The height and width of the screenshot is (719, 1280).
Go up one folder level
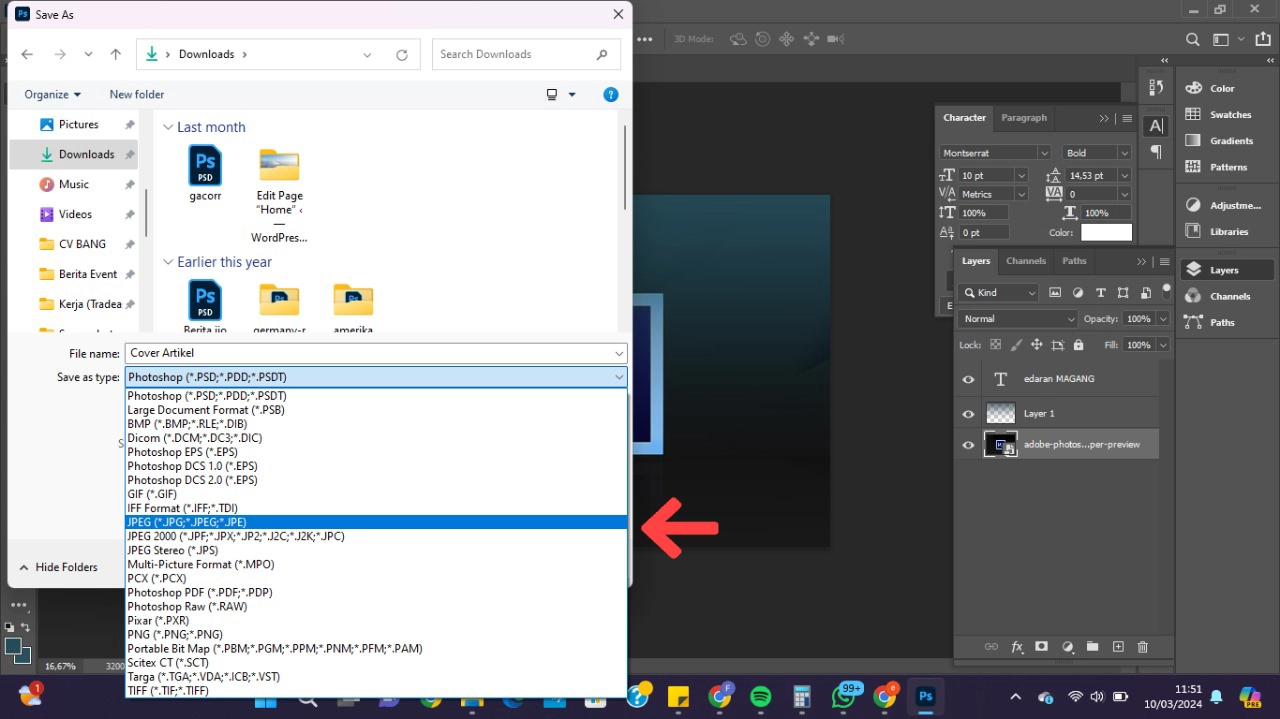pyautogui.click(x=116, y=54)
